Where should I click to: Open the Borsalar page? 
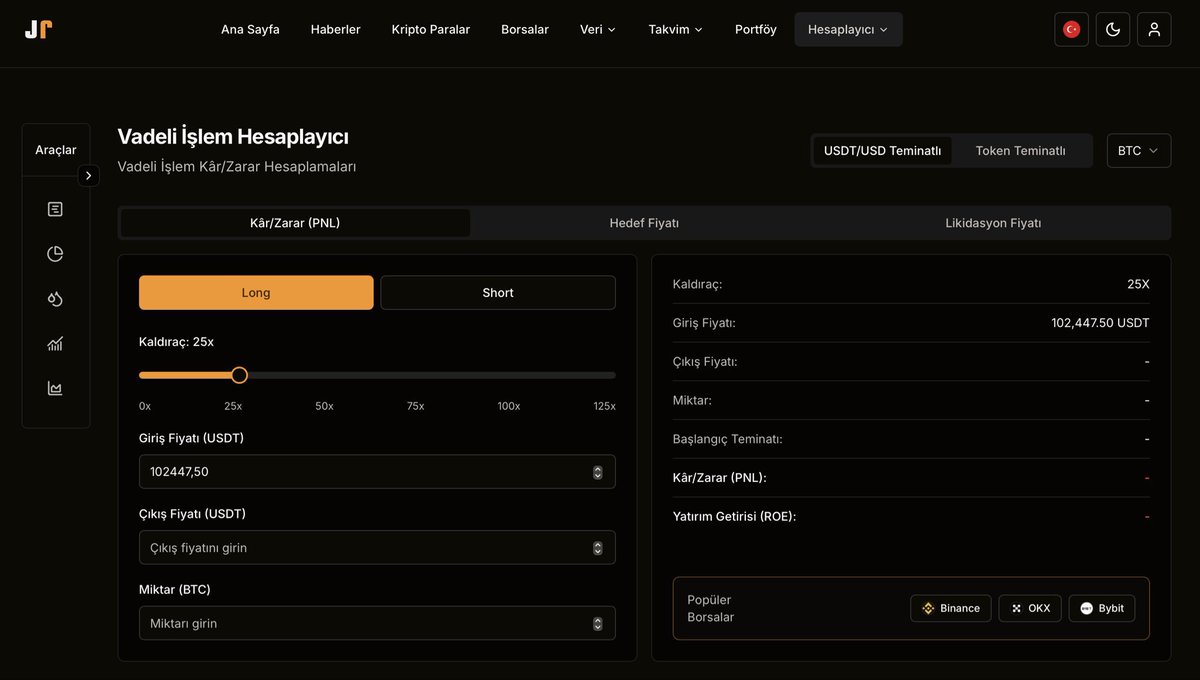[x=525, y=29]
